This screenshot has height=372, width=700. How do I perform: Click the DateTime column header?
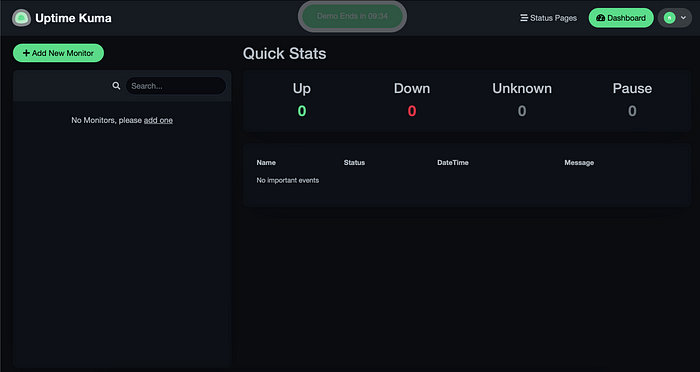point(453,163)
